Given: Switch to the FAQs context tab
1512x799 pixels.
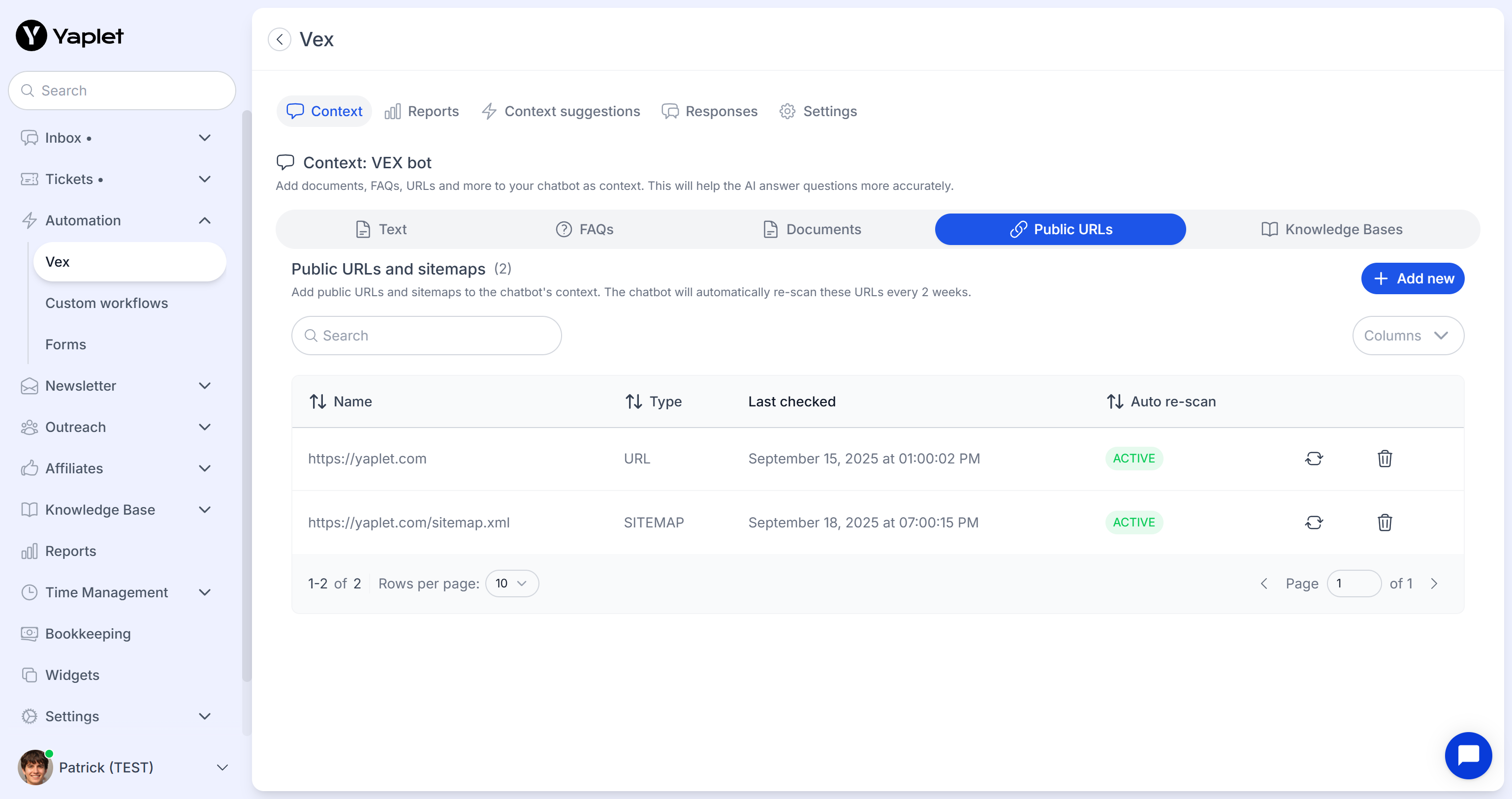Looking at the screenshot, I should click(585, 229).
